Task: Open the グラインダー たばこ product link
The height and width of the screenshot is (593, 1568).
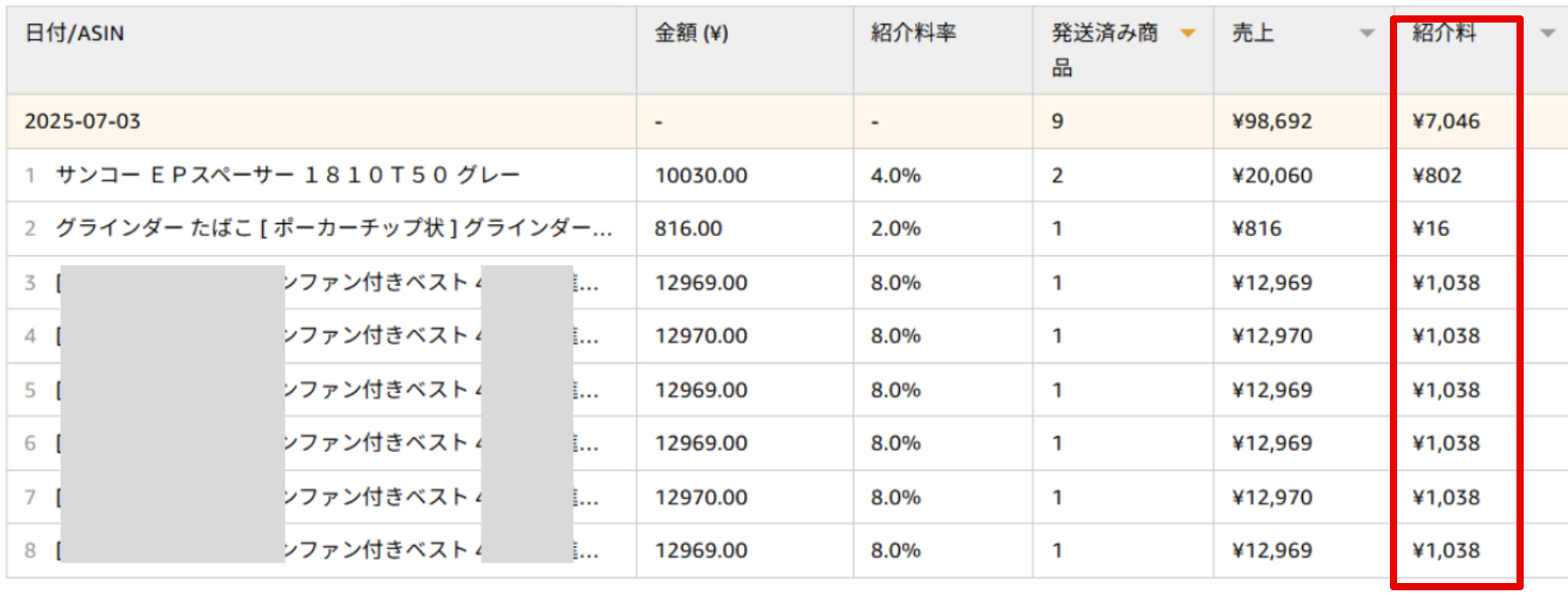Action: (x=333, y=228)
